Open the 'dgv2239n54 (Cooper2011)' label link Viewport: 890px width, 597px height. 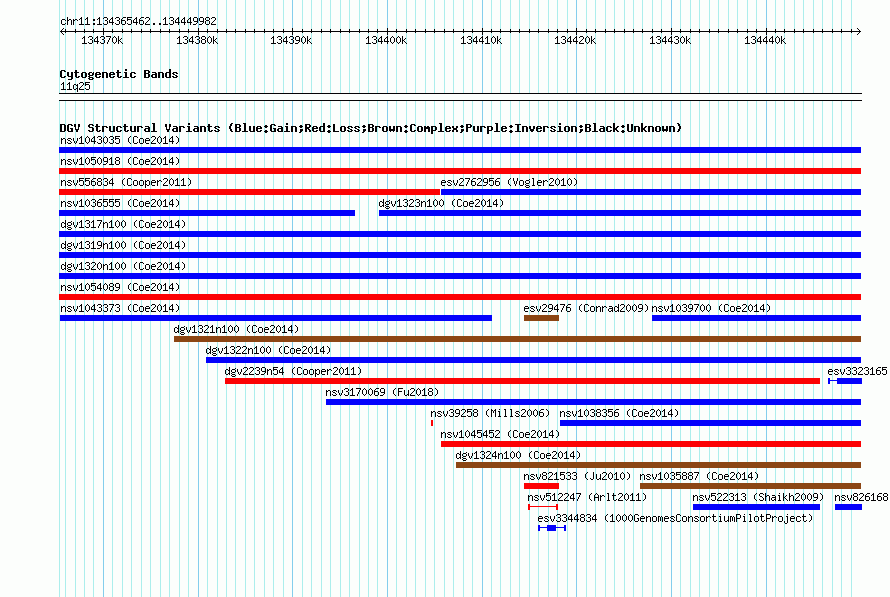[293, 371]
